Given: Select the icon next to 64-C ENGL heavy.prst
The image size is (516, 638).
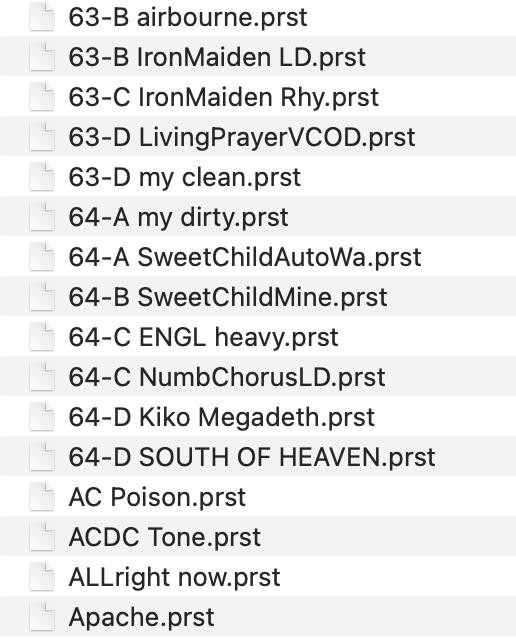Looking at the screenshot, I should pos(42,337).
